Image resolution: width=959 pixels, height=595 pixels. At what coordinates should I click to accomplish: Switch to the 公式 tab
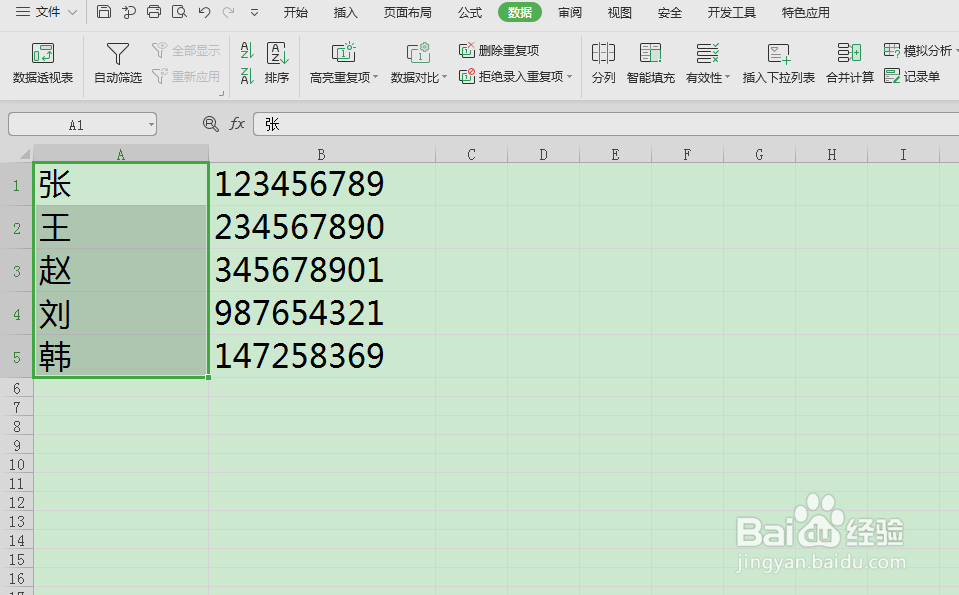coord(470,12)
